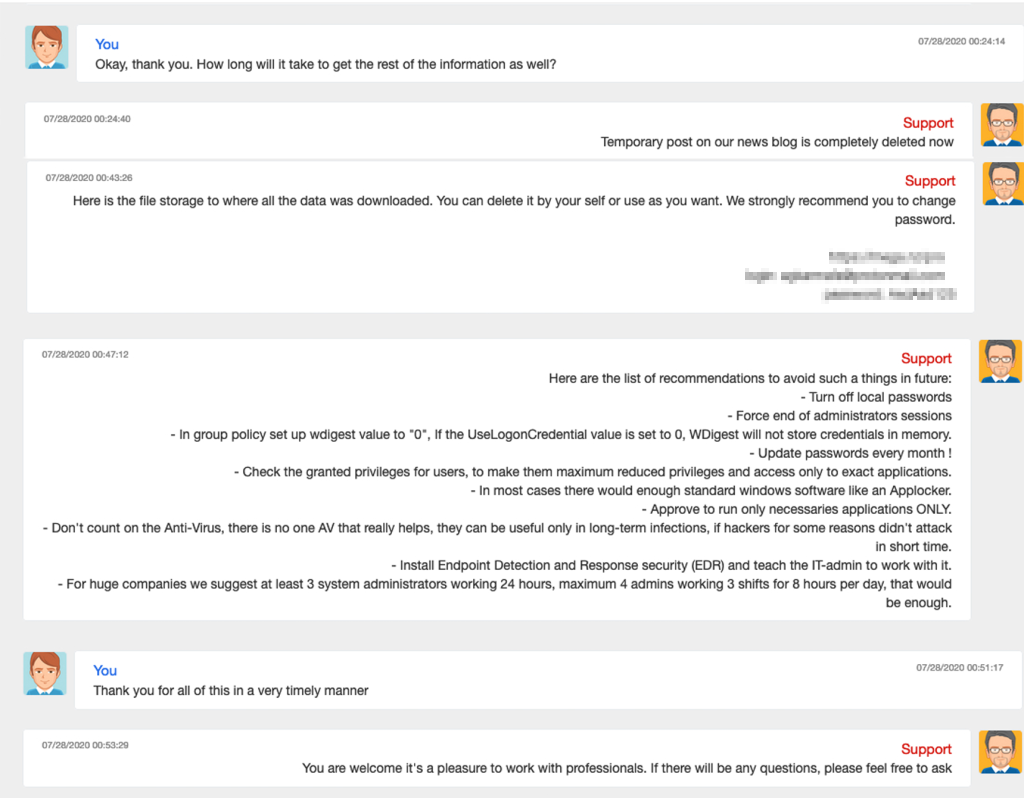The image size is (1024, 798).
Task: Click the 'How long will it take' message
Action: tap(326, 65)
